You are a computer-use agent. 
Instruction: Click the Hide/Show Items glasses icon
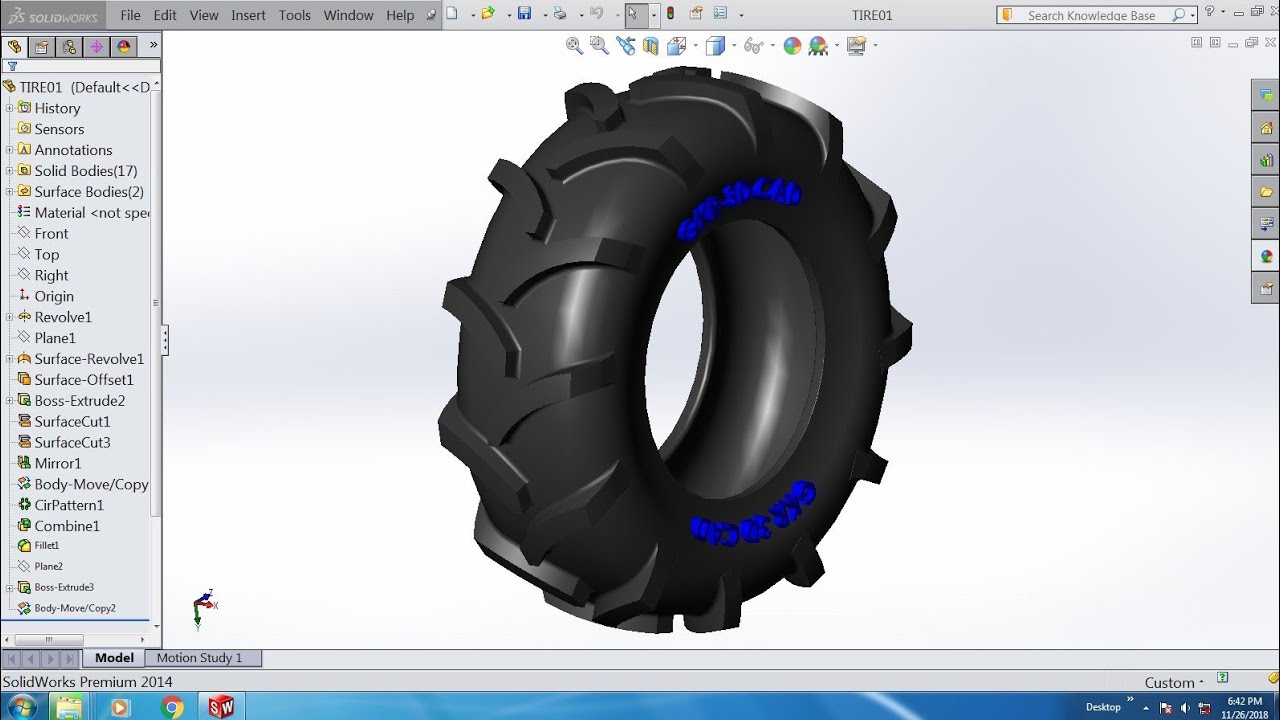(753, 45)
